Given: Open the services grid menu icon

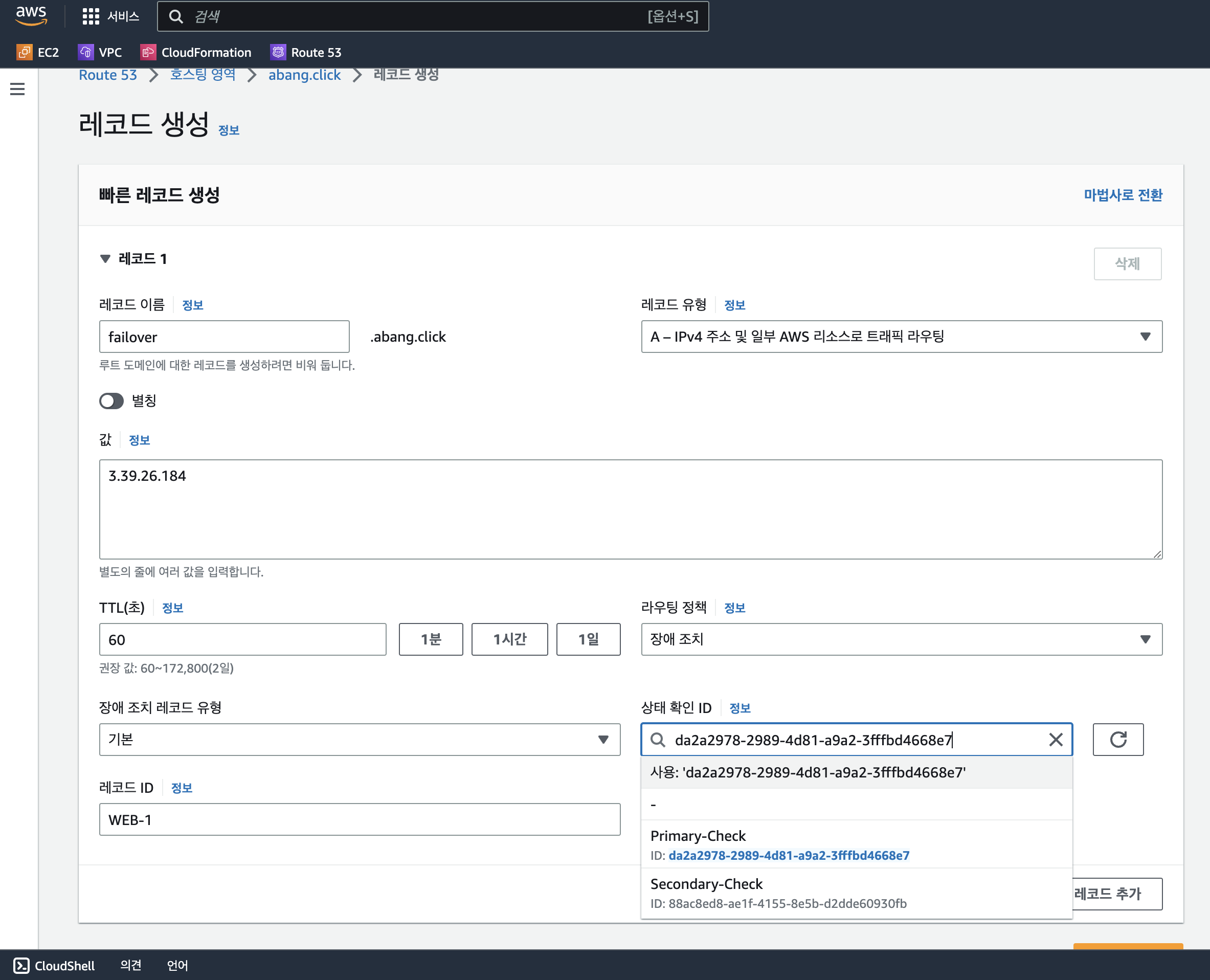Looking at the screenshot, I should pos(91,16).
